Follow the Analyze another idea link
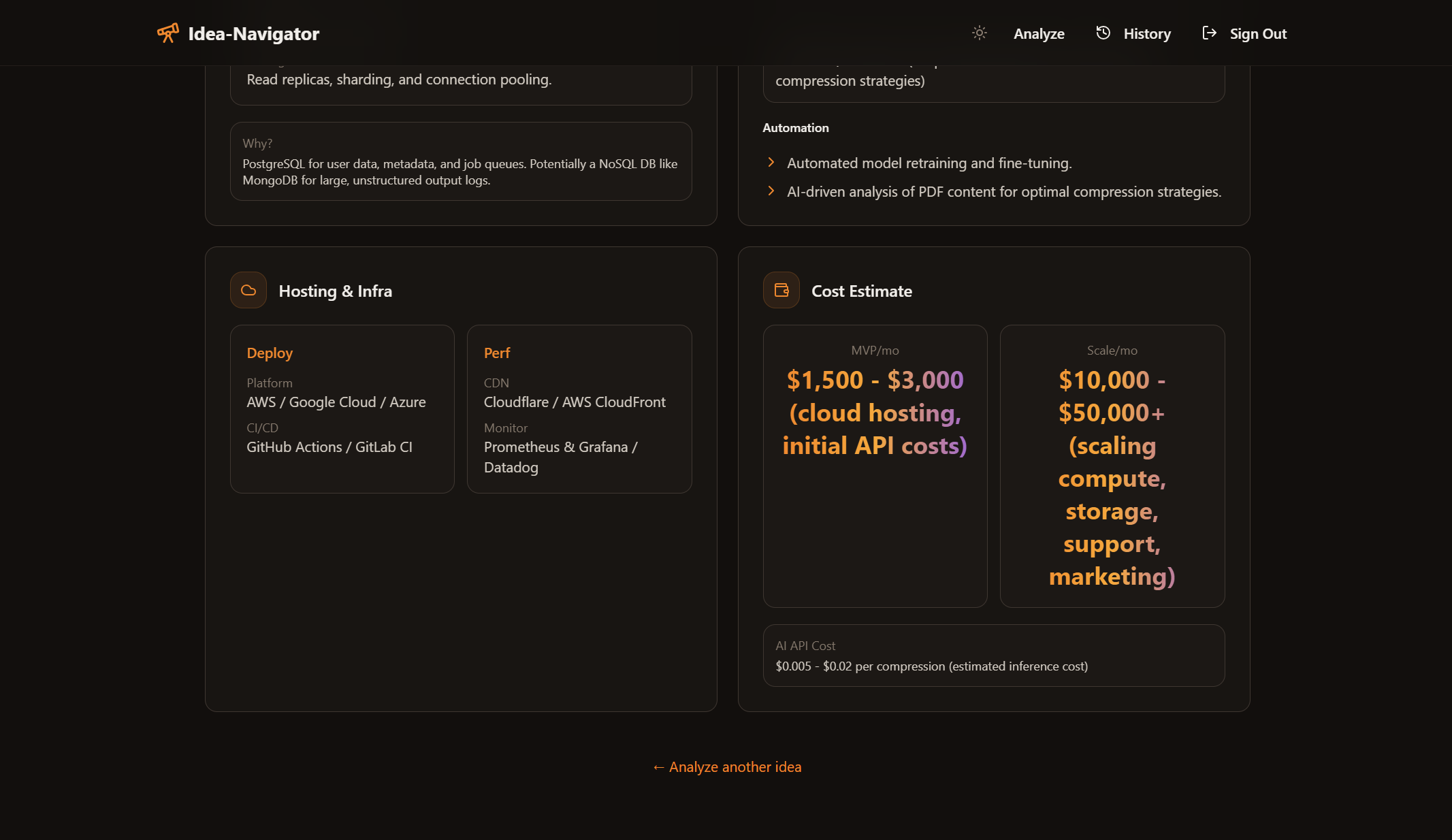This screenshot has width=1452, height=840. click(727, 766)
